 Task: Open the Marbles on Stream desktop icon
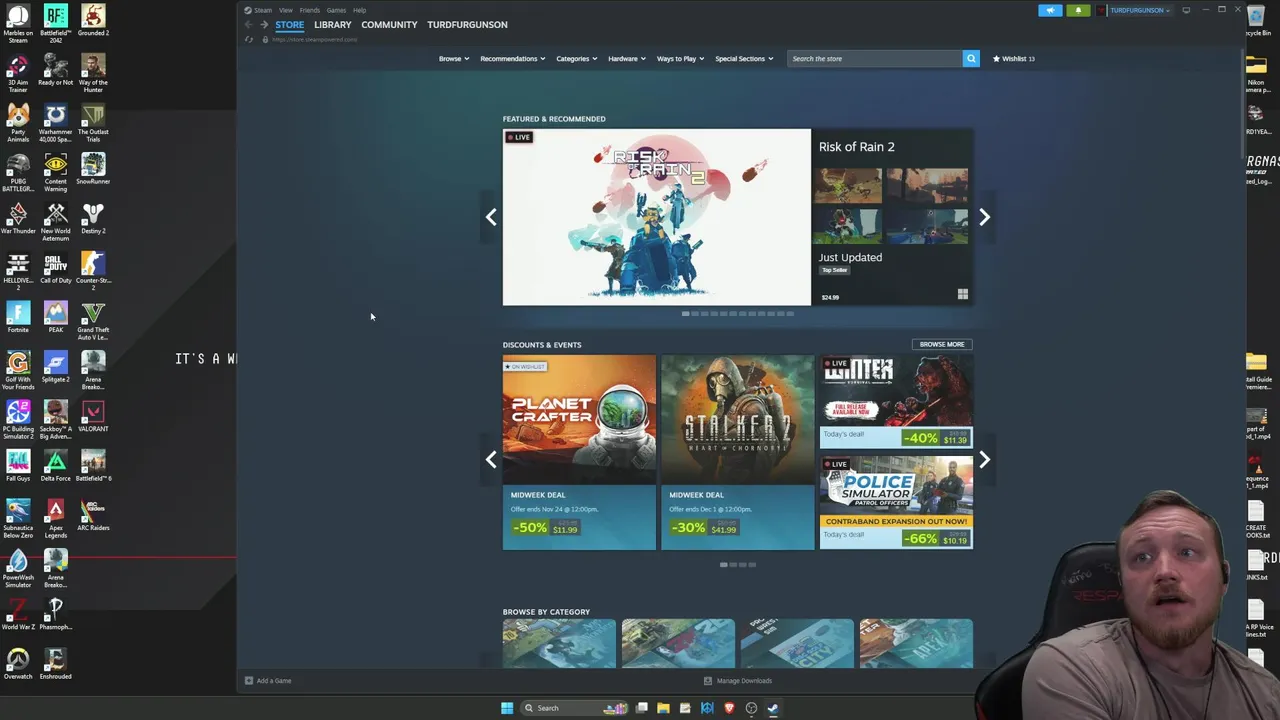pos(18,24)
